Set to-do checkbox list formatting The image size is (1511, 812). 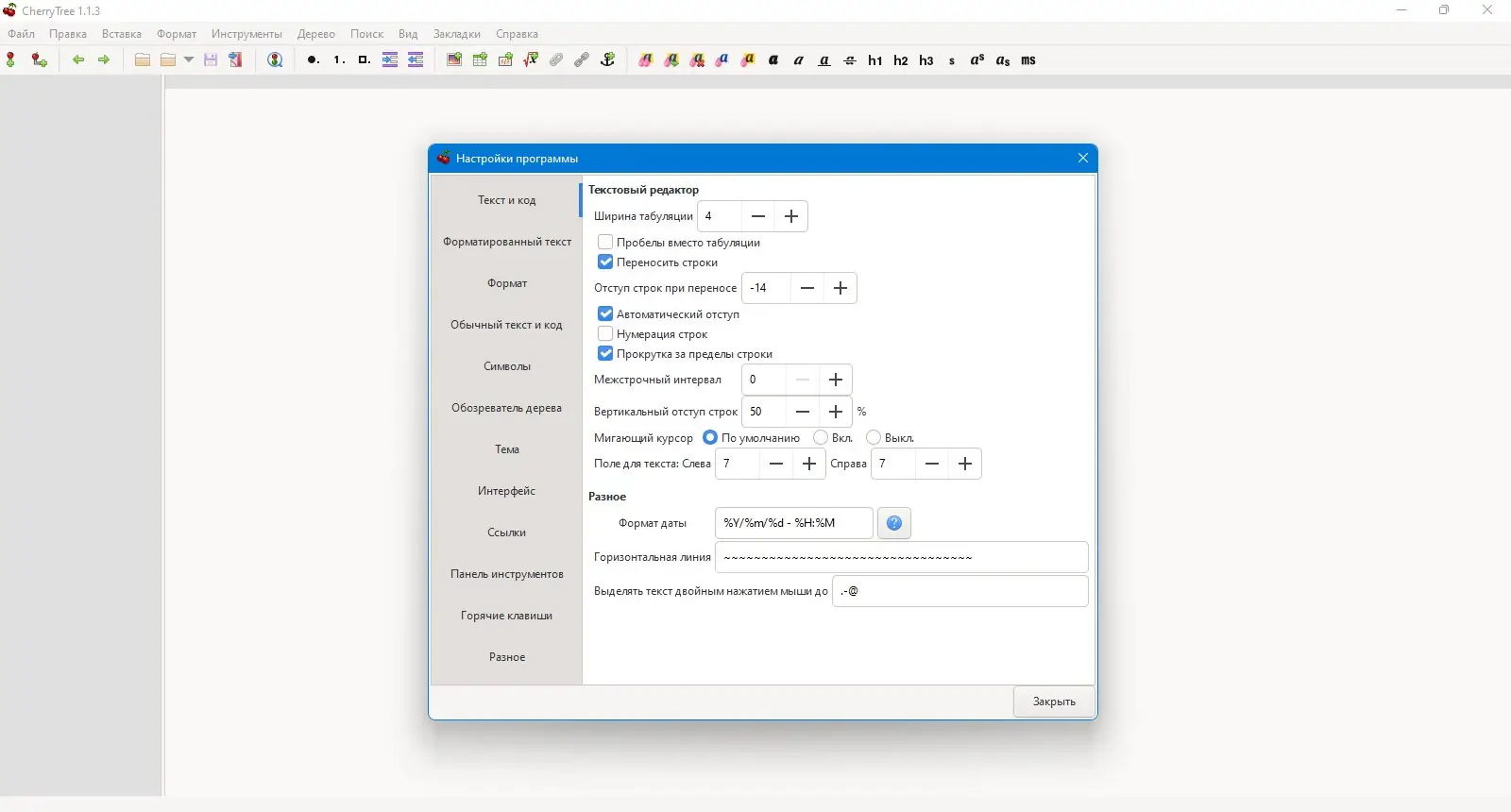pos(364,60)
